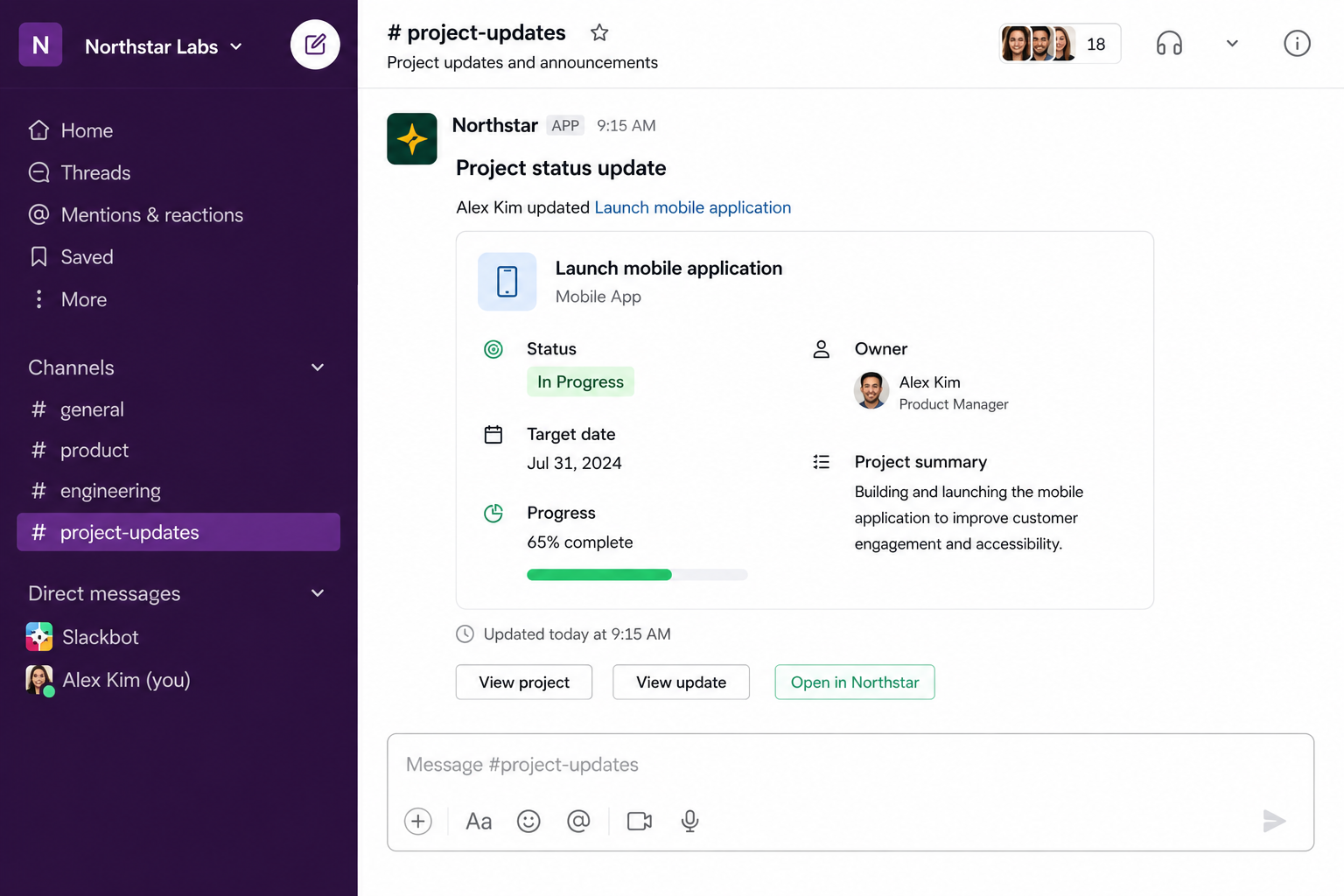Click Alex Kim's owner avatar

(871, 391)
